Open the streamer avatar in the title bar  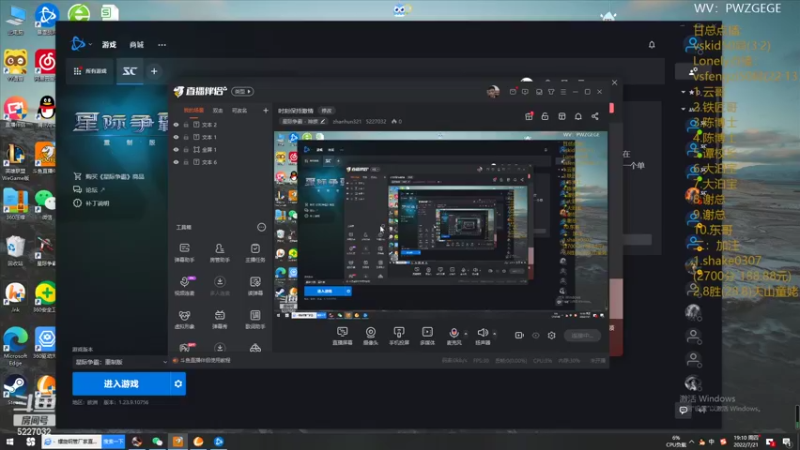(493, 92)
